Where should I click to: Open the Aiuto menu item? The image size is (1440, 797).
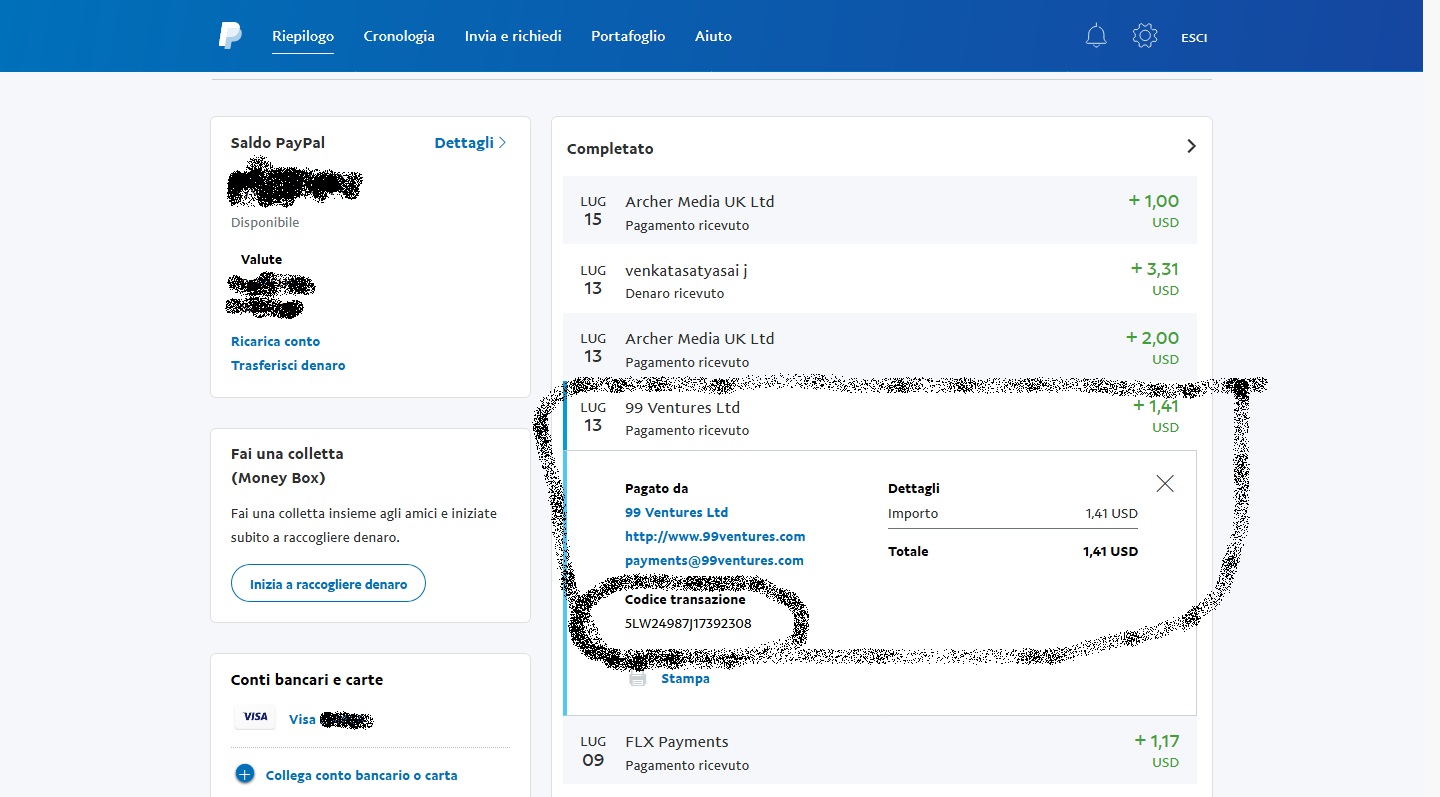pos(713,36)
